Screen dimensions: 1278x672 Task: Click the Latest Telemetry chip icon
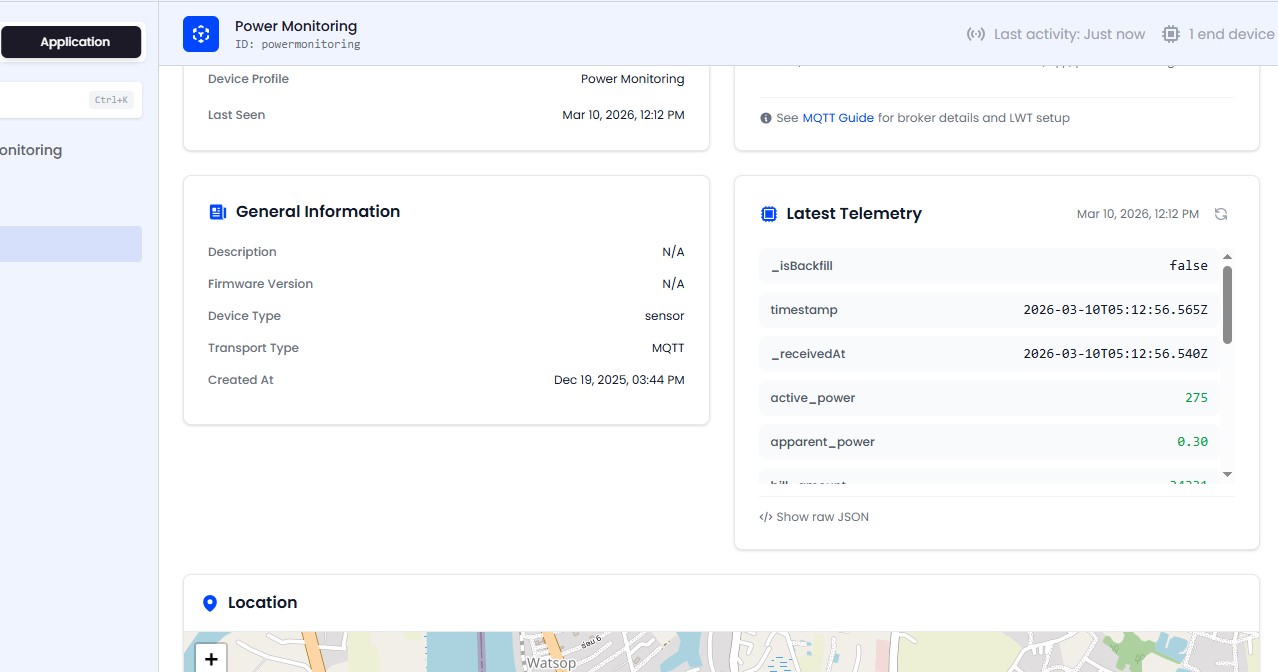tap(768, 214)
